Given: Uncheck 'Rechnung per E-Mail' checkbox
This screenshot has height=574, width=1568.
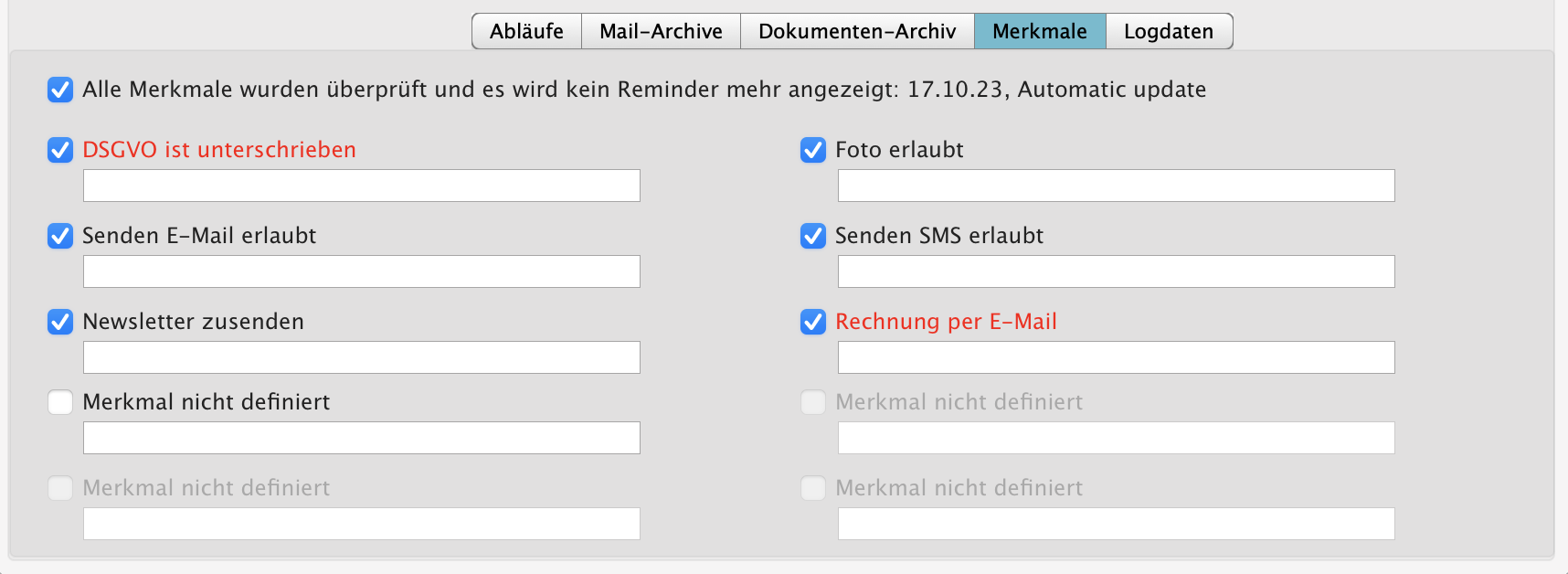Looking at the screenshot, I should click(x=813, y=322).
